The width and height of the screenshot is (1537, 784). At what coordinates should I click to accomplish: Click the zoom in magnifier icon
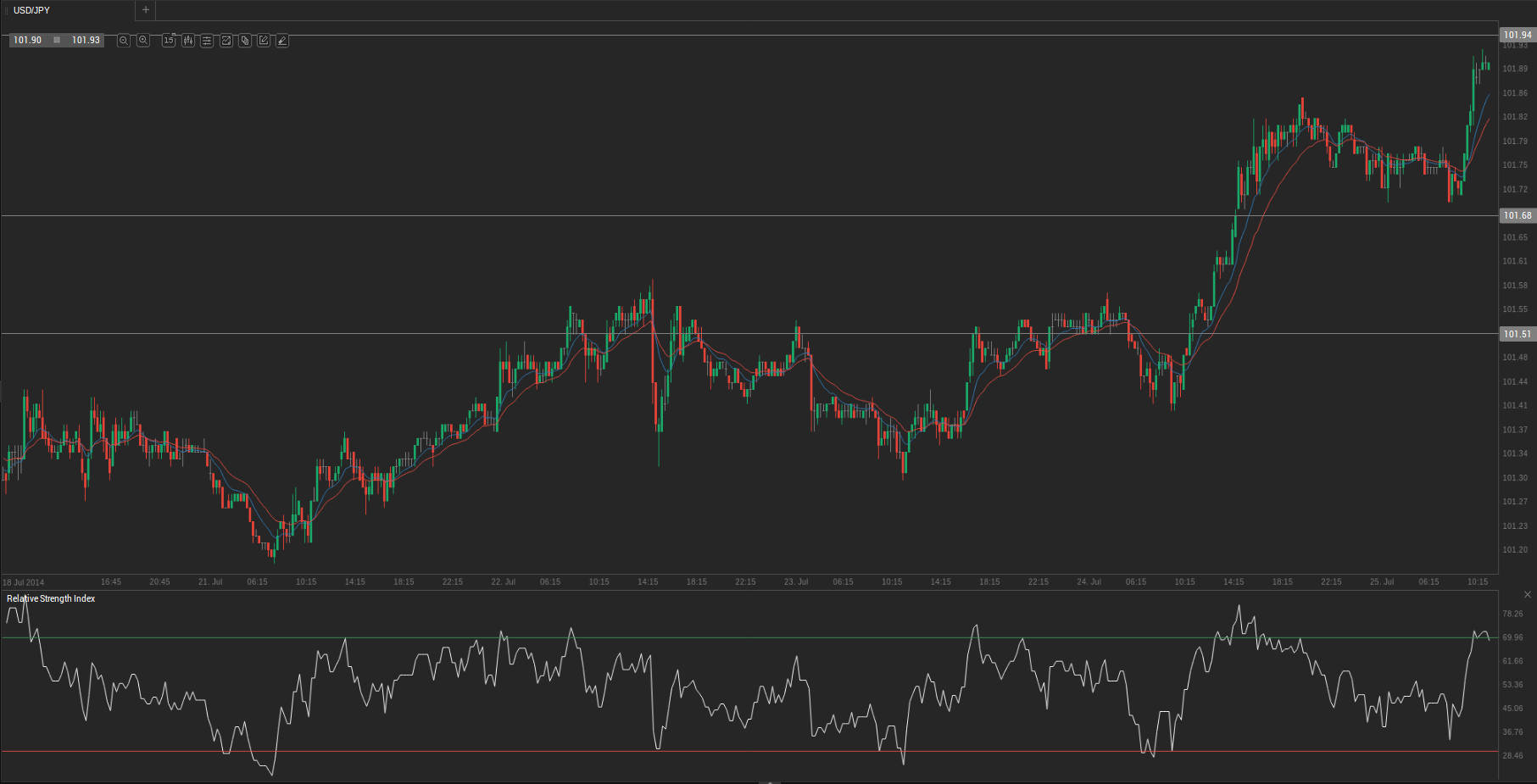click(143, 41)
